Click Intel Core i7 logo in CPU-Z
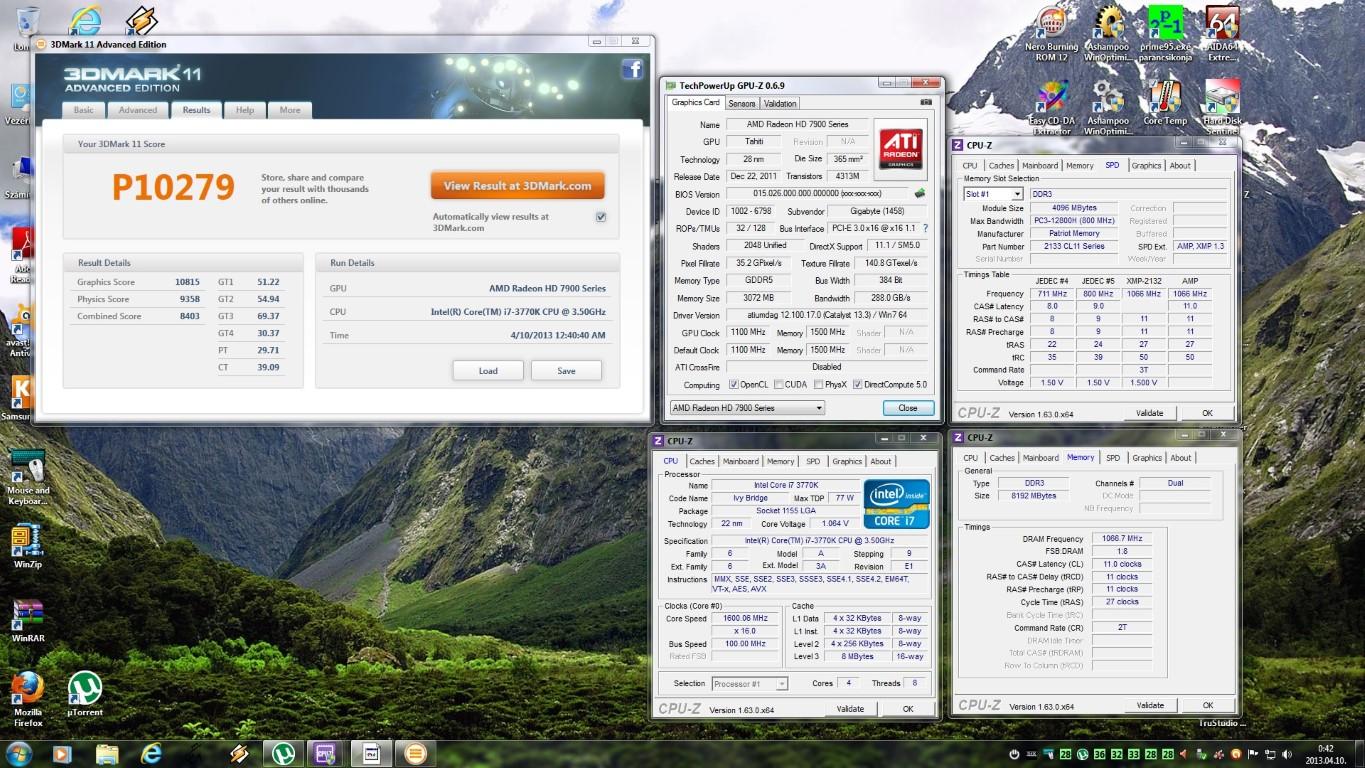 point(897,503)
